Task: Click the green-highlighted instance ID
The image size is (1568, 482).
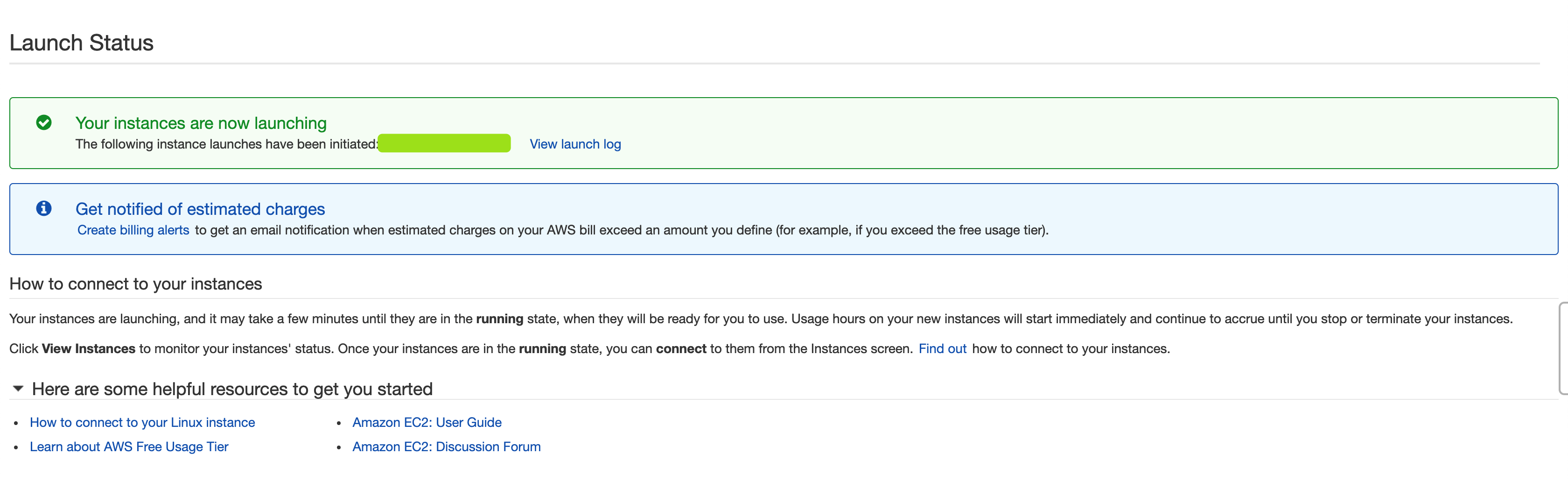Action: click(444, 144)
